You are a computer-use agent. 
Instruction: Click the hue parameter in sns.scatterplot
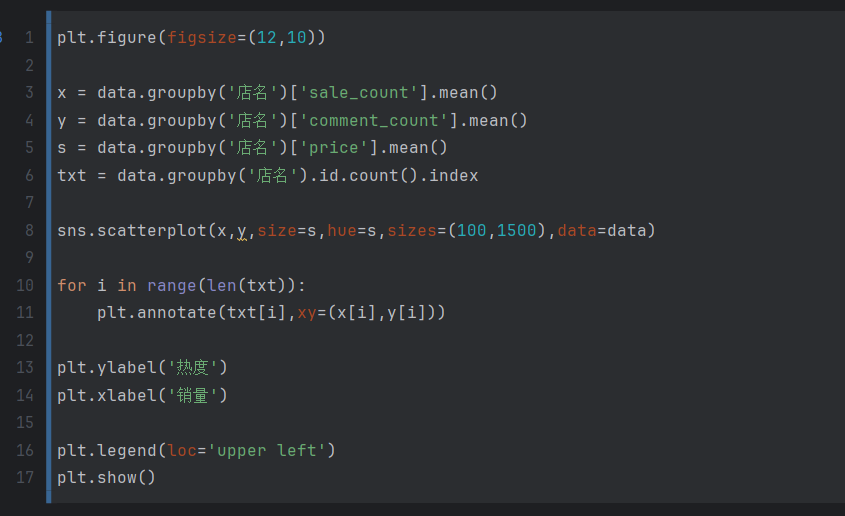coord(342,231)
